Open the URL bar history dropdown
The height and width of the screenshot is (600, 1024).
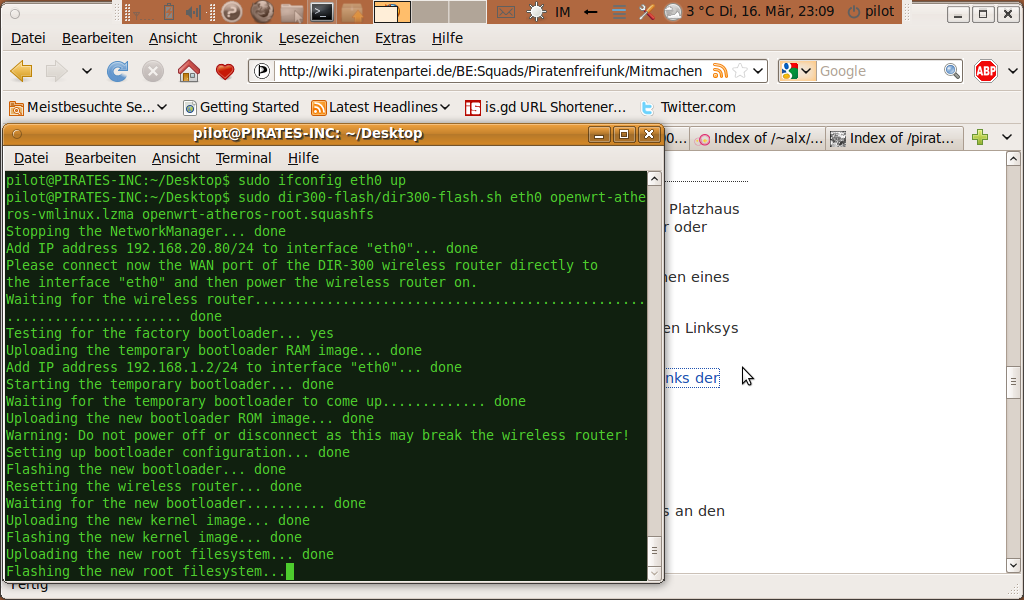[759, 71]
